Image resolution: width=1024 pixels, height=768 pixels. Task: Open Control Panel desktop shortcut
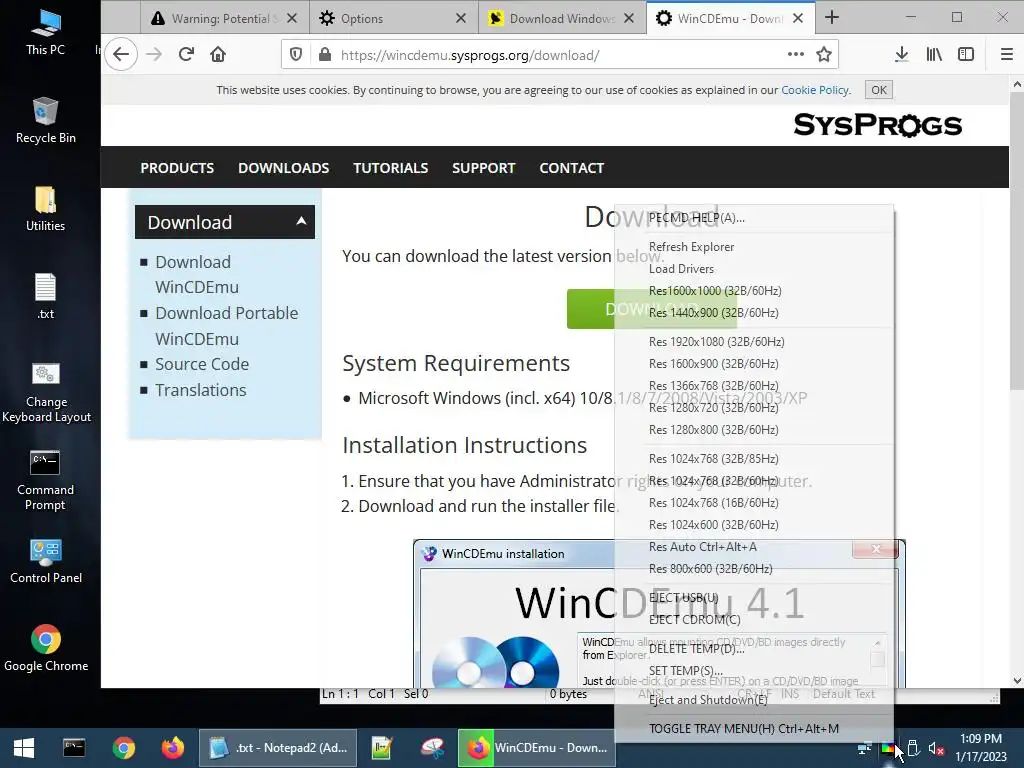(46, 561)
